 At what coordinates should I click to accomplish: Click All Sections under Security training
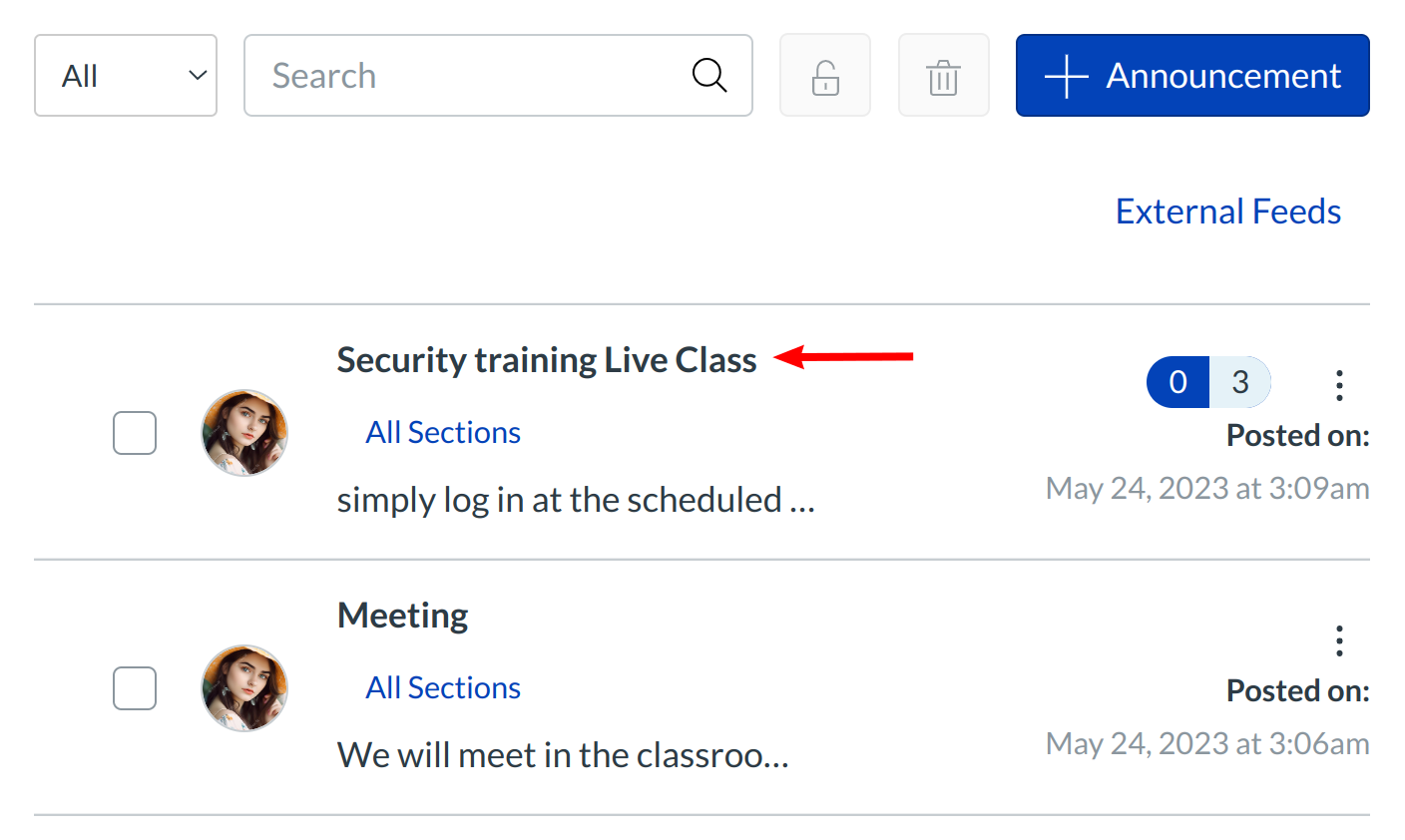pos(443,432)
